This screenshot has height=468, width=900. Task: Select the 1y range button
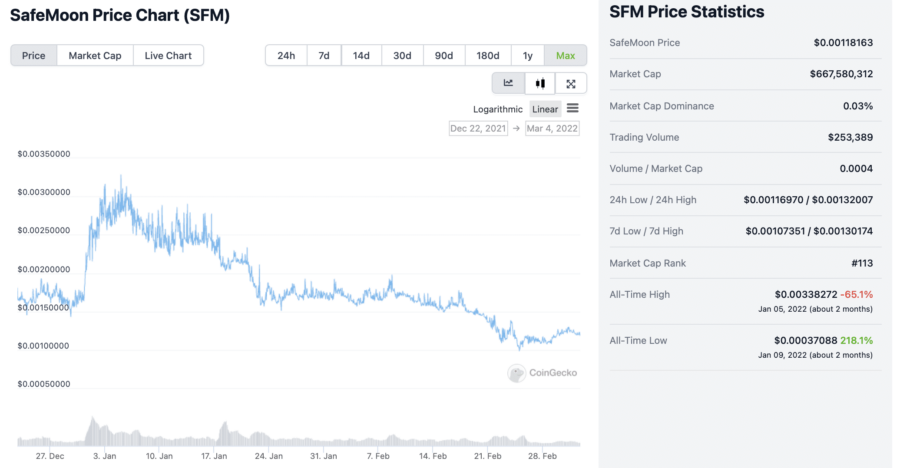[x=527, y=55]
